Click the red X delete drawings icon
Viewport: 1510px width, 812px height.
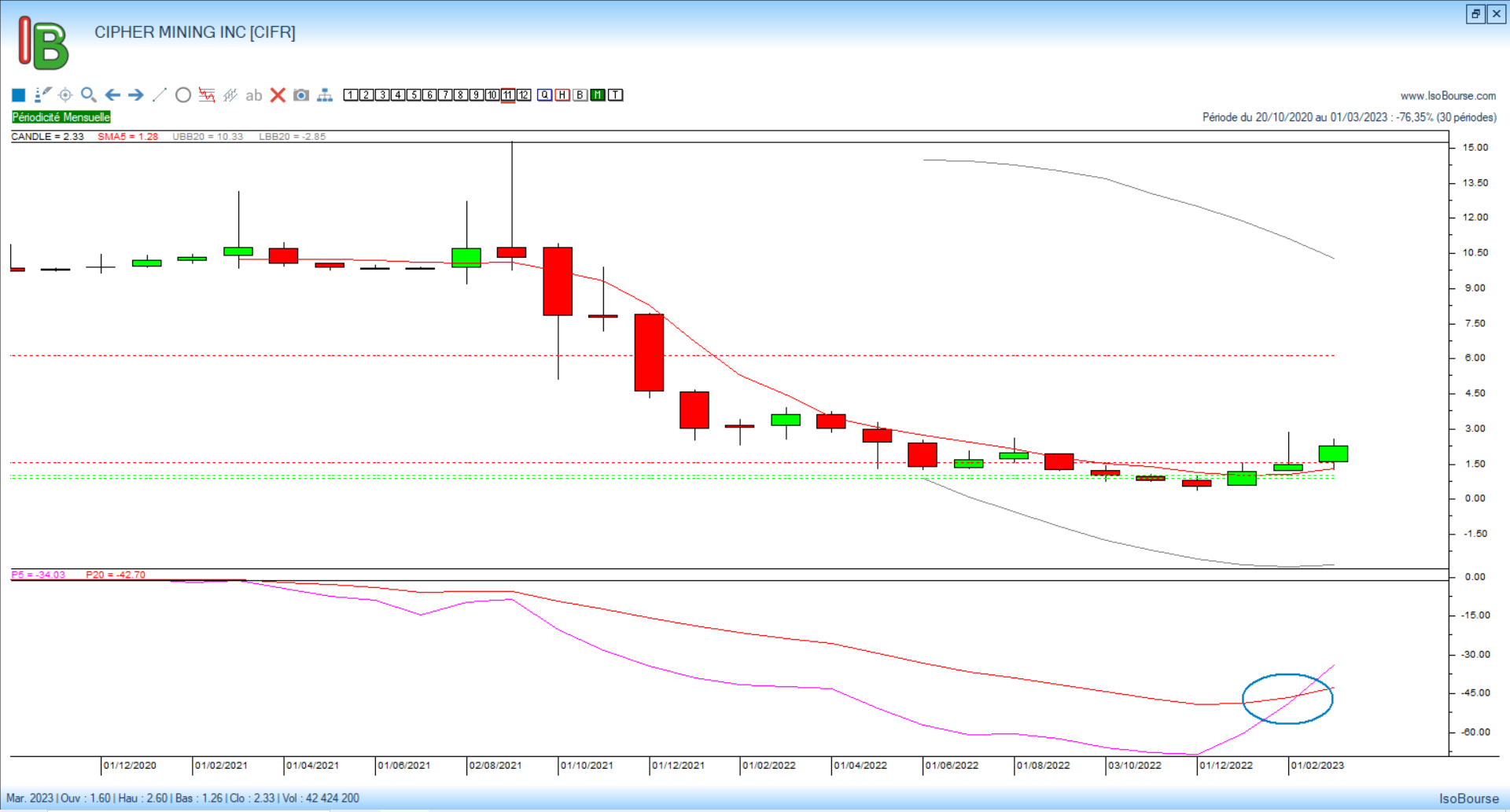pyautogui.click(x=278, y=95)
